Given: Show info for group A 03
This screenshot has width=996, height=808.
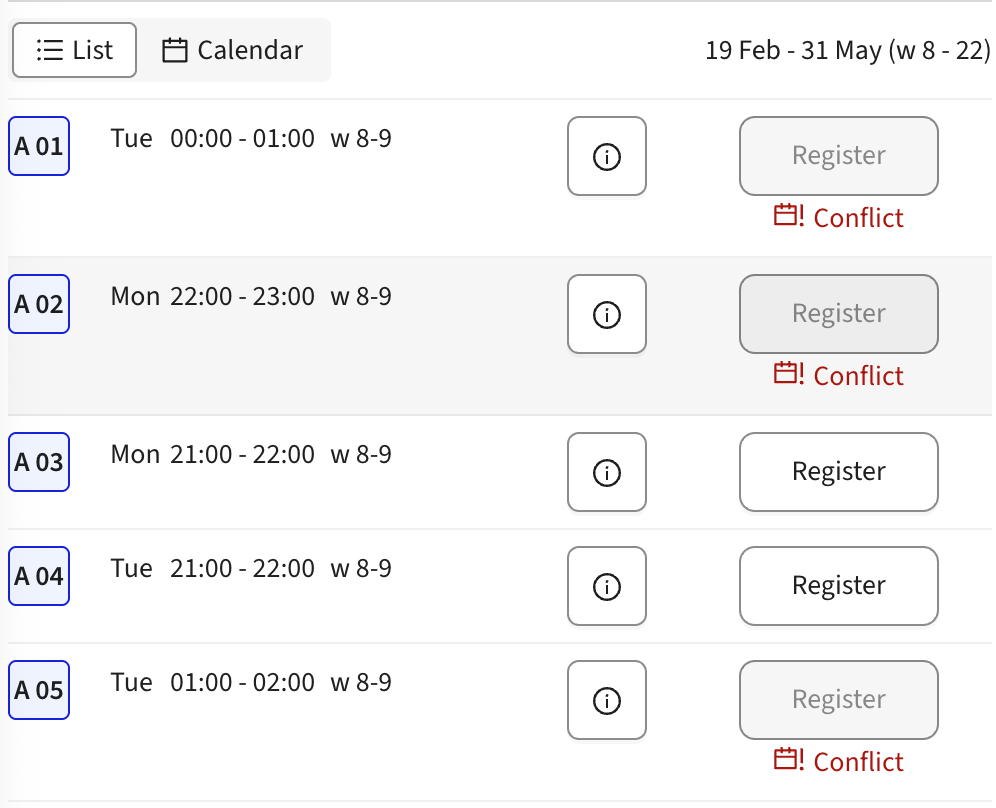Looking at the screenshot, I should point(607,472).
